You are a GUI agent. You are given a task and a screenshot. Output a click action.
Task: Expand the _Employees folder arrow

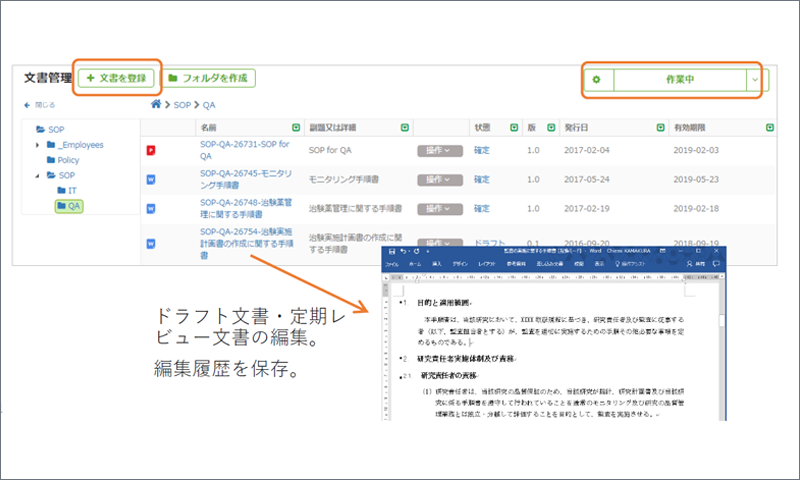point(37,145)
